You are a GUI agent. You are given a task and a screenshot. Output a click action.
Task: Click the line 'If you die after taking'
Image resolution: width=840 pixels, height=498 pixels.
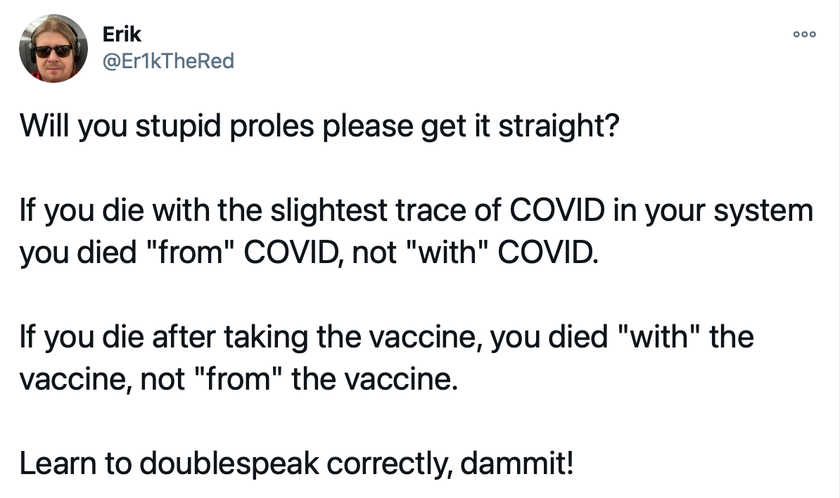tap(386, 337)
